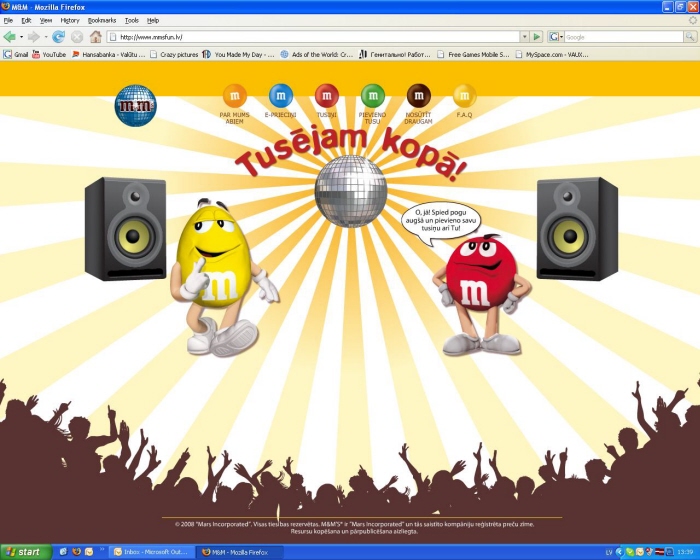Screen dimensions: 700x560
Task: Open the brown M&M 'Nosutit draugam' icon
Action: pyautogui.click(x=419, y=96)
